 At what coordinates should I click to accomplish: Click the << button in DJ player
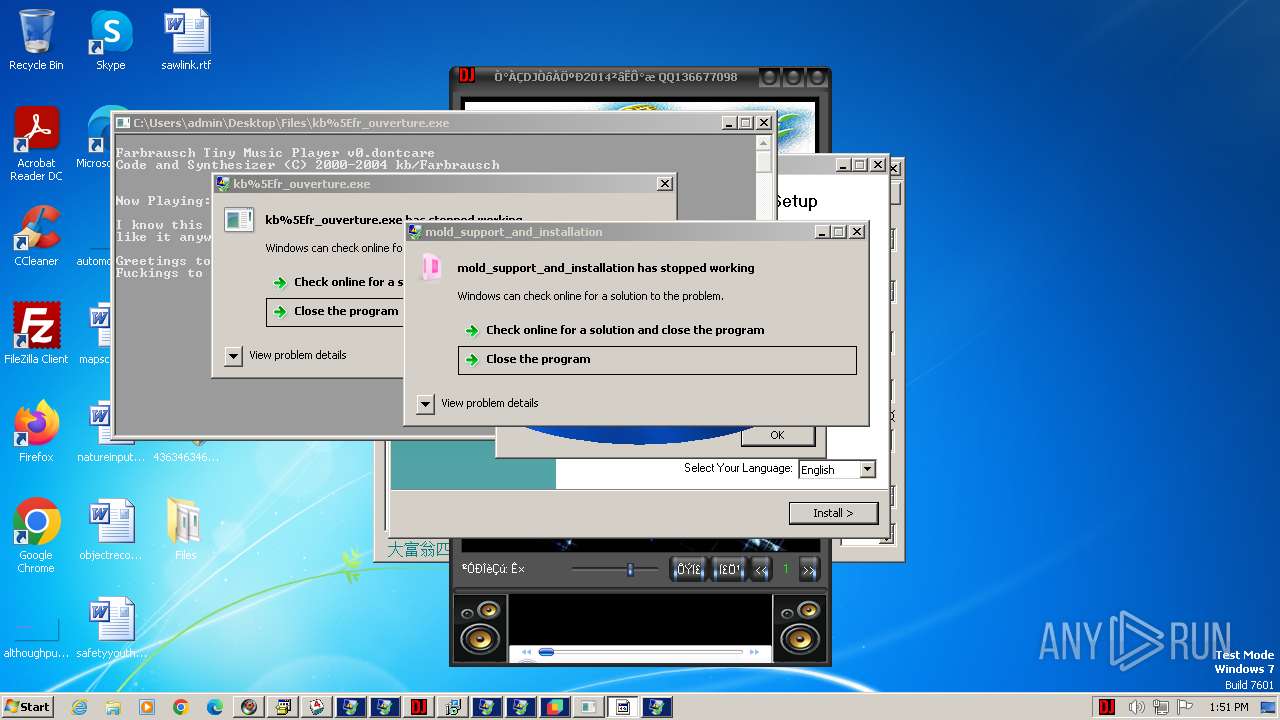tap(761, 569)
